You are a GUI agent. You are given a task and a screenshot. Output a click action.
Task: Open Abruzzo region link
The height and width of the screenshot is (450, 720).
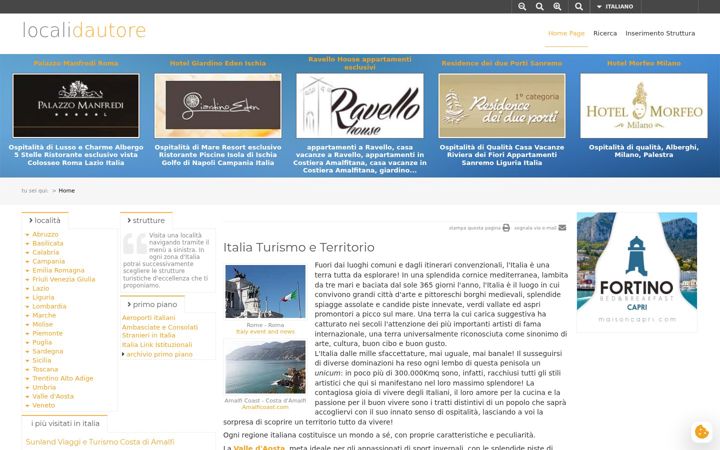(x=45, y=234)
